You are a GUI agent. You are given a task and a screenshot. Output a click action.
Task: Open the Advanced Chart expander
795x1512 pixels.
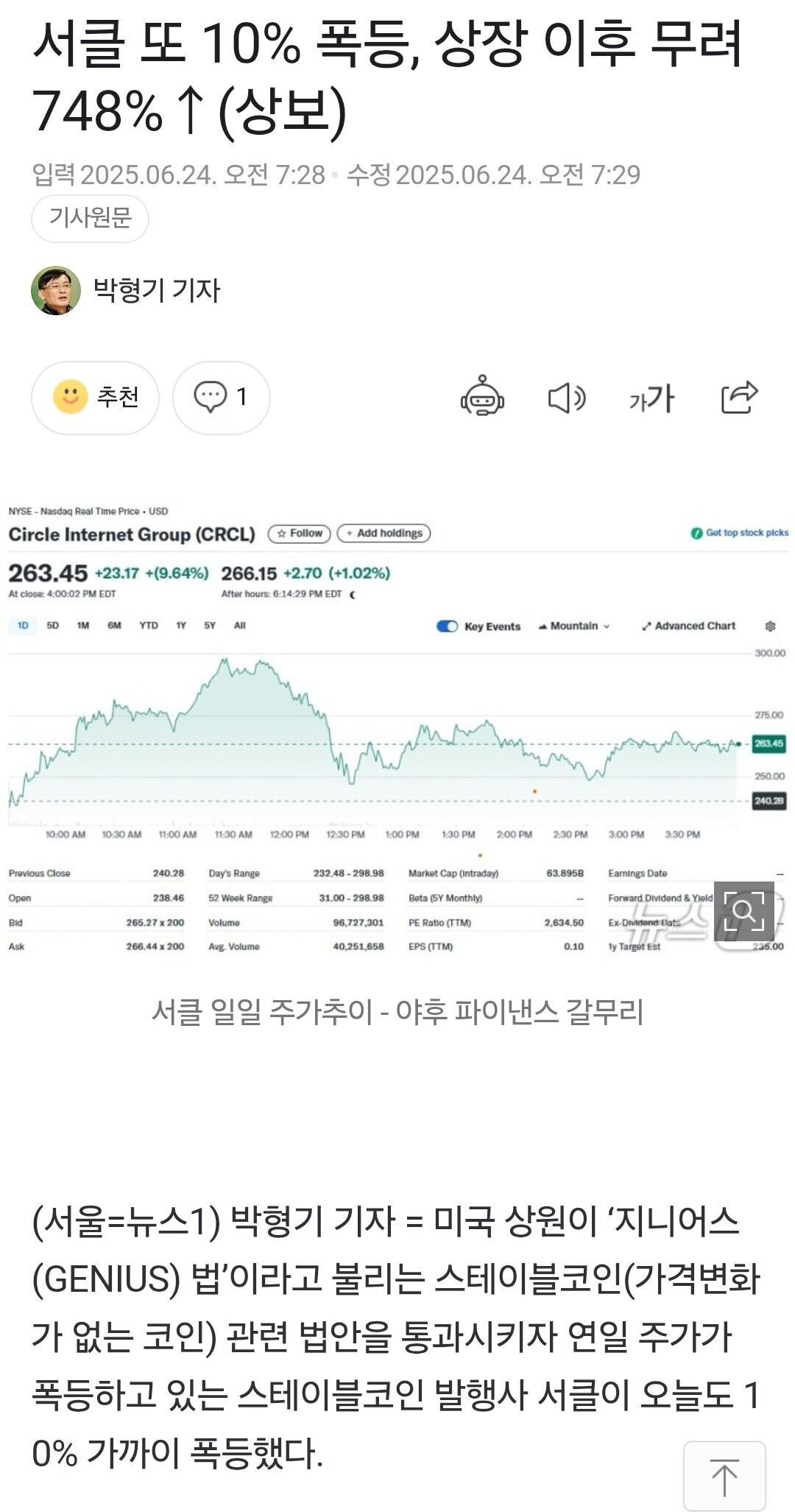point(688,626)
